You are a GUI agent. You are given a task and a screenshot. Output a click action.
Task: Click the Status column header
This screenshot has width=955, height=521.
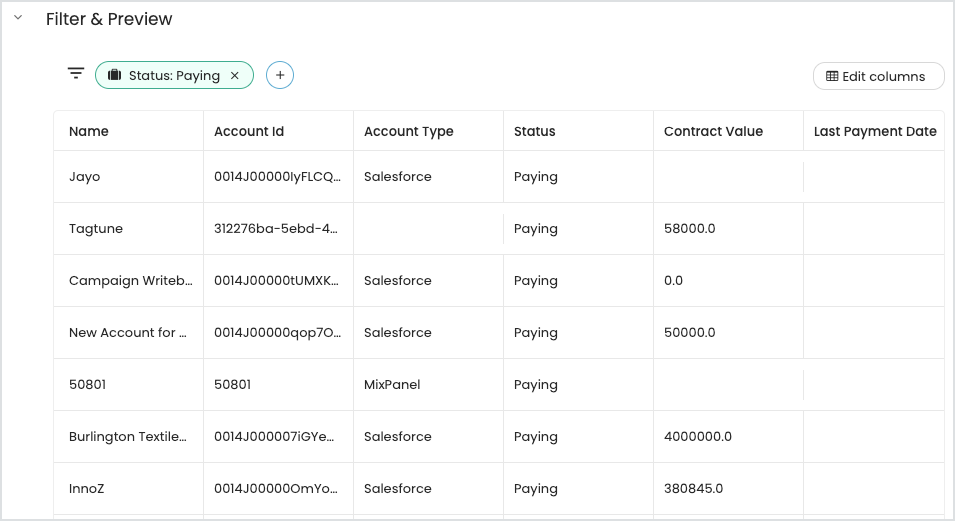click(x=535, y=131)
